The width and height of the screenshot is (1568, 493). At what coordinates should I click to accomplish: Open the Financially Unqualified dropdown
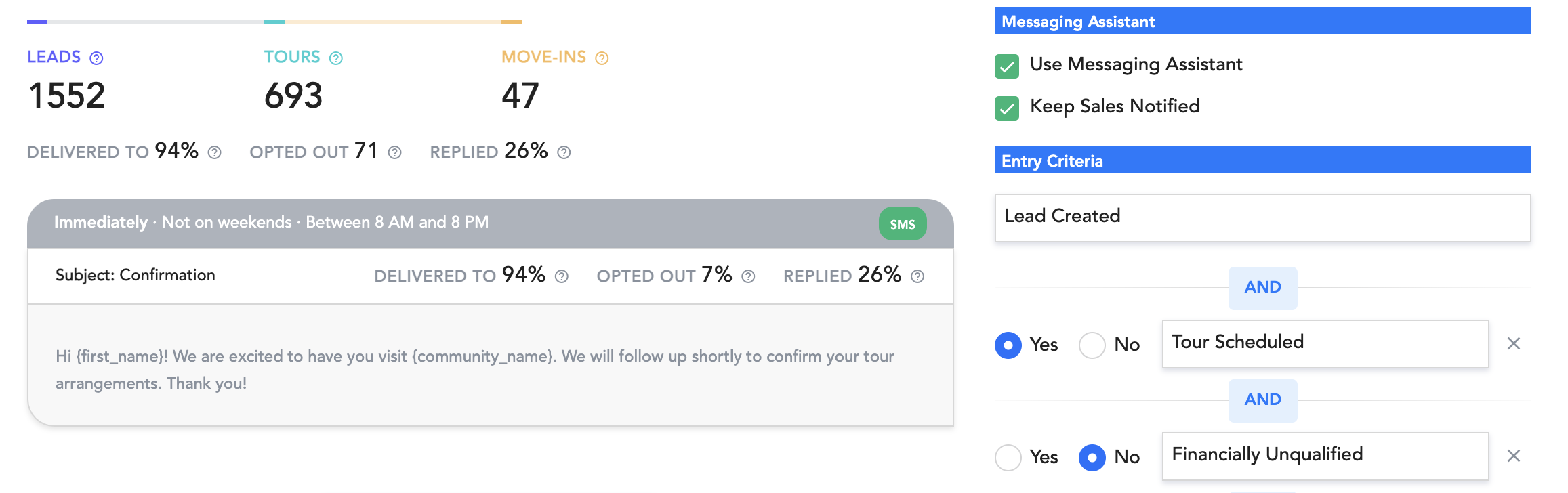[1325, 456]
